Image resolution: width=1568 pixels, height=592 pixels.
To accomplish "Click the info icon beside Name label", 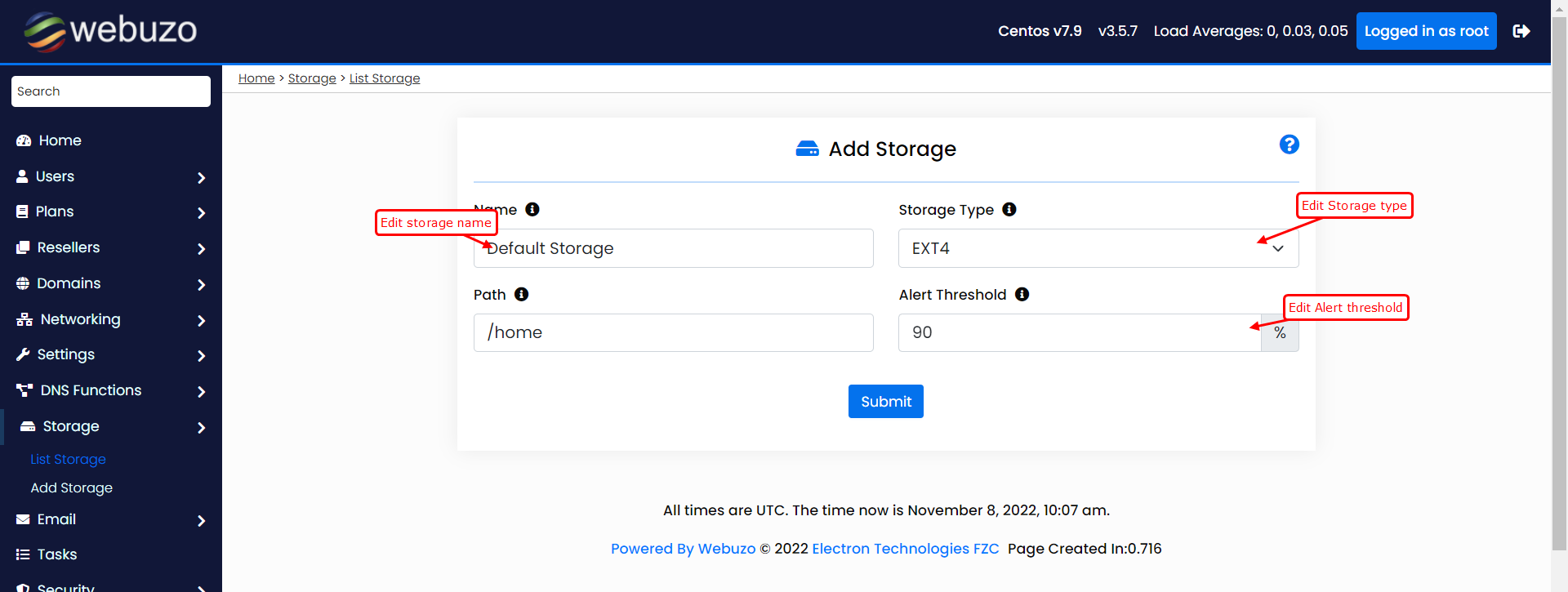I will click(x=532, y=210).
